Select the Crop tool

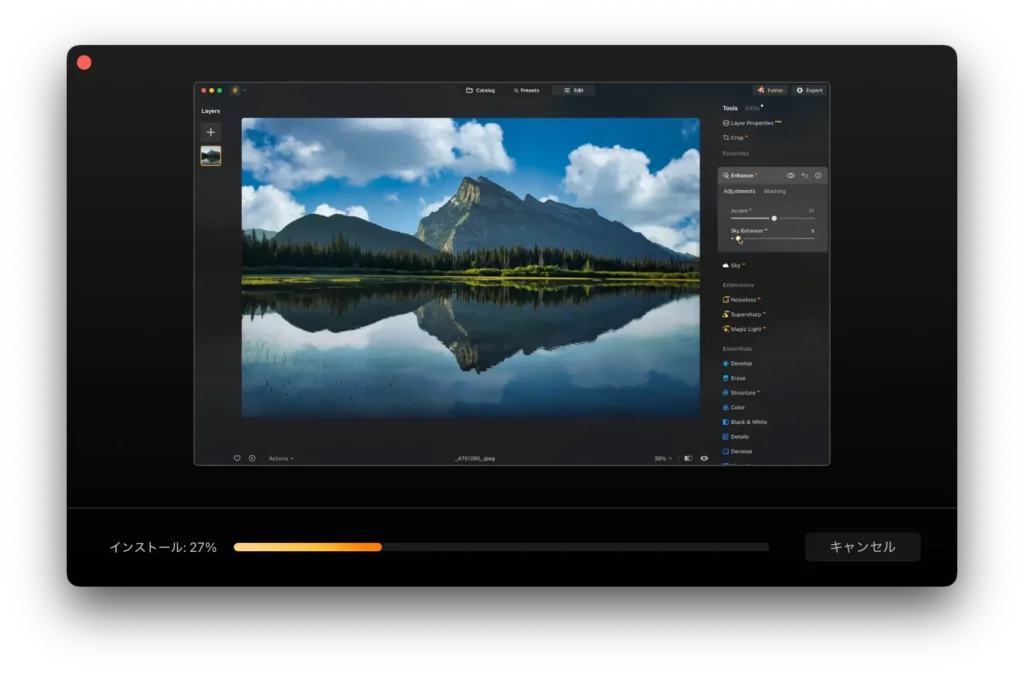pyautogui.click(x=734, y=137)
